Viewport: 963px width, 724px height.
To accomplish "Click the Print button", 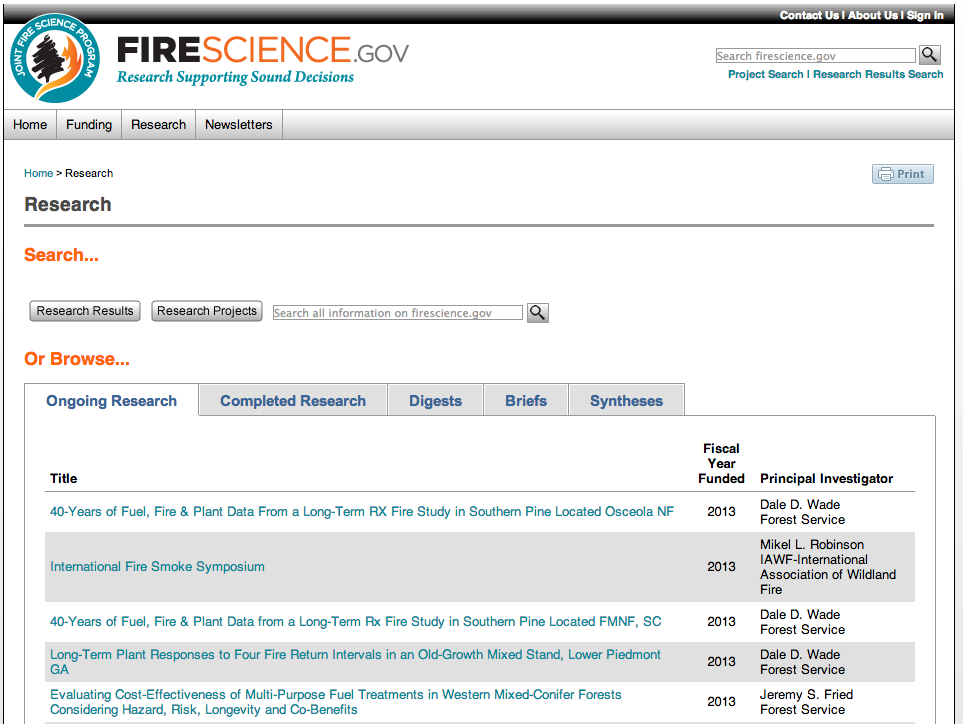I will [x=902, y=174].
